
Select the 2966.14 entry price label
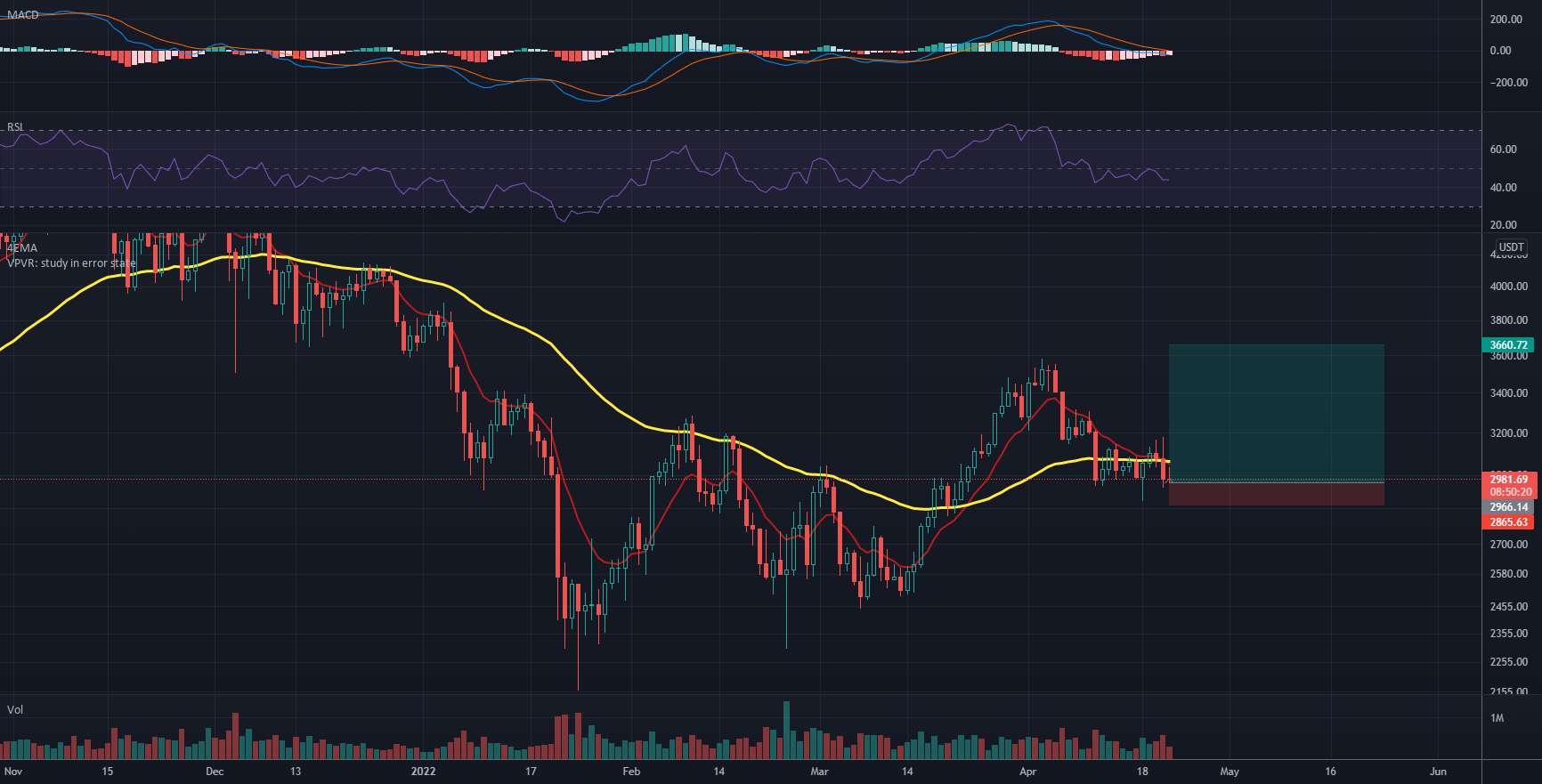[x=1508, y=507]
